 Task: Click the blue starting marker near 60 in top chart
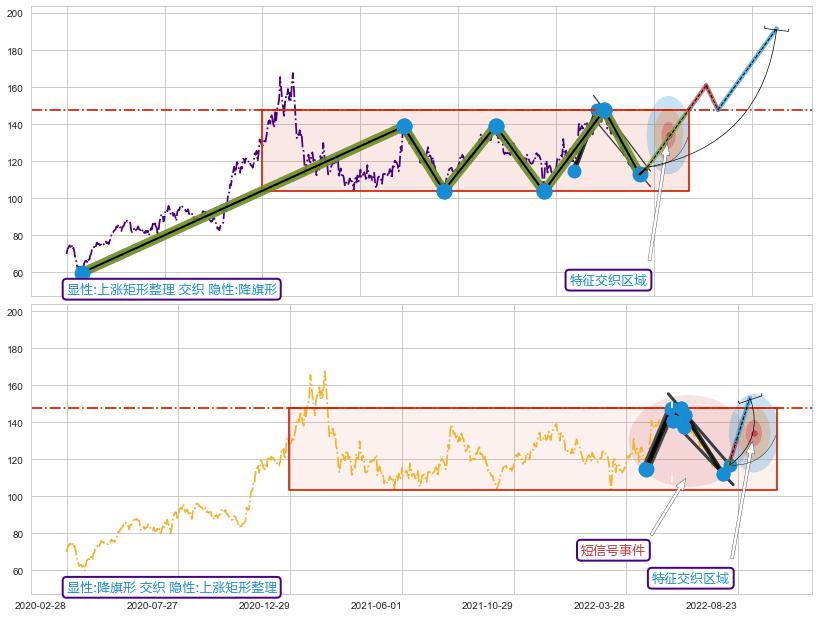[82, 272]
